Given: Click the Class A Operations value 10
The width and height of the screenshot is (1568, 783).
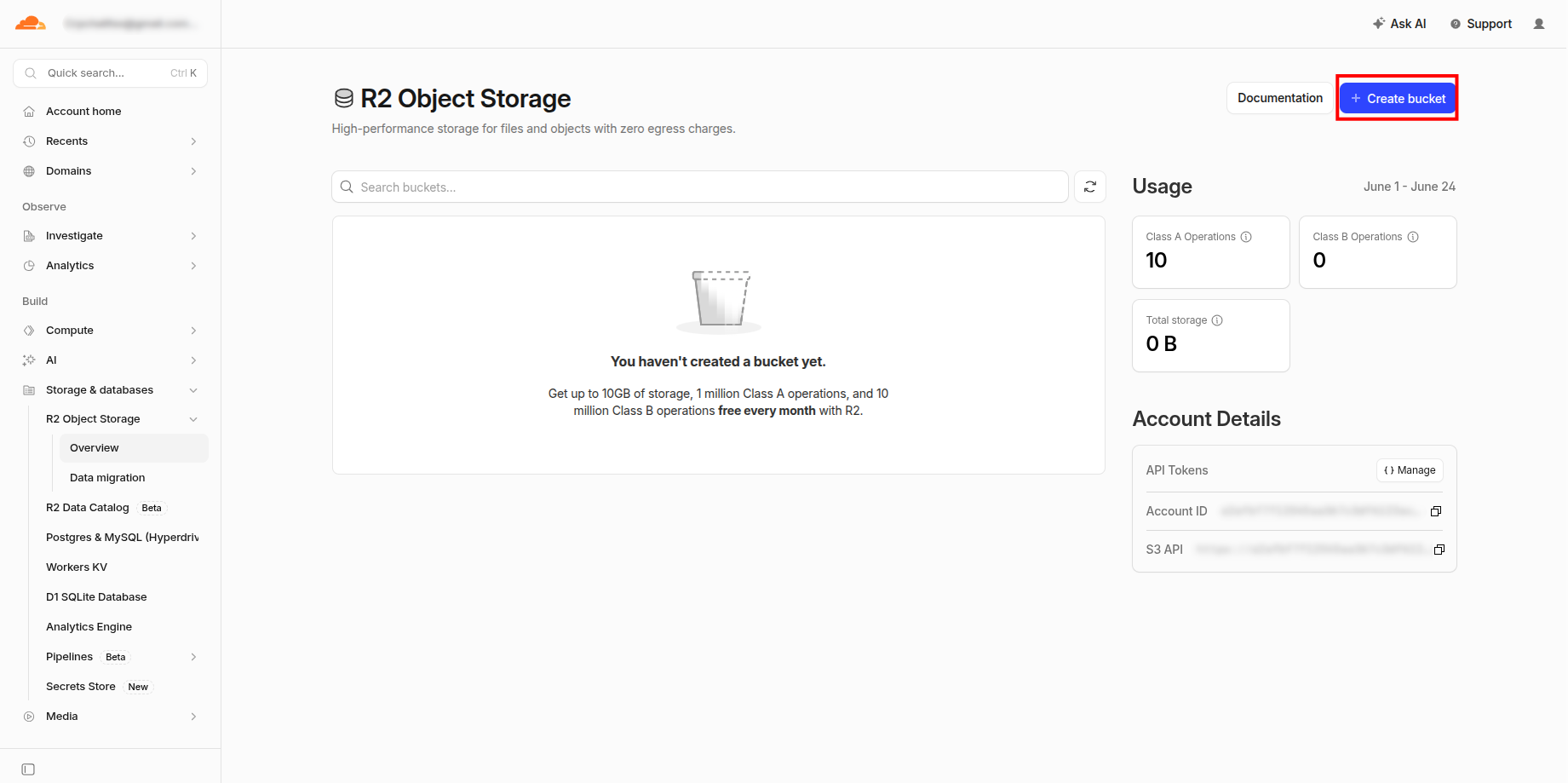Looking at the screenshot, I should click(1156, 261).
